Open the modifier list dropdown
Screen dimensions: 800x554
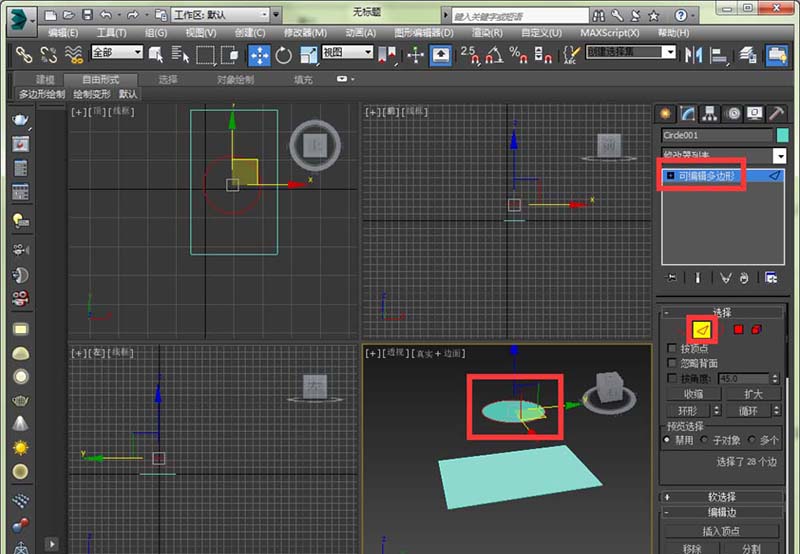pos(779,156)
